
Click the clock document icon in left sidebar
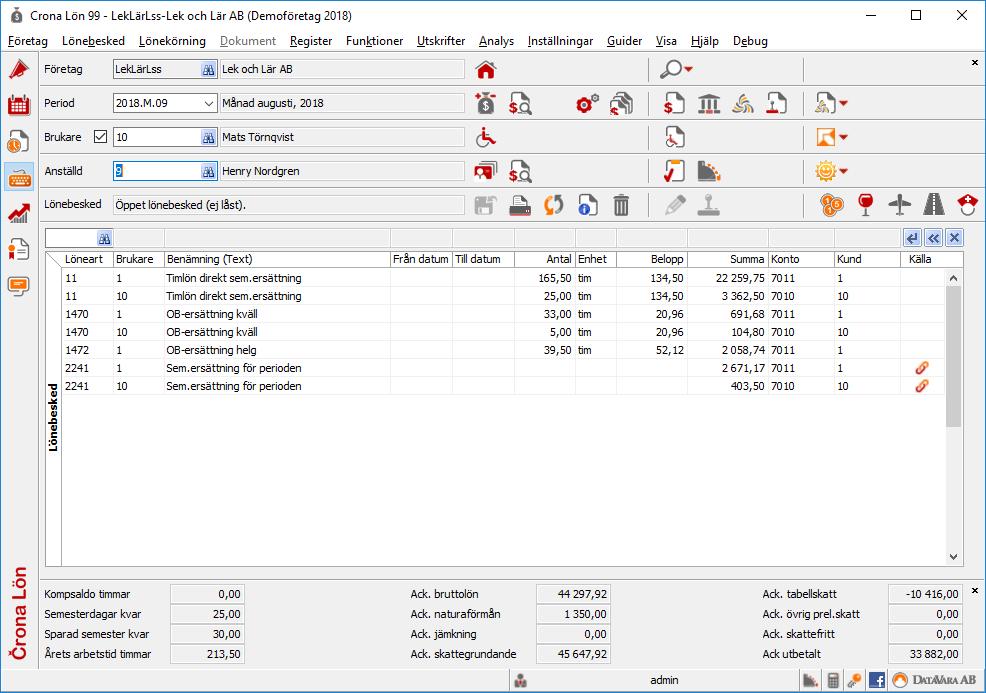(19, 141)
